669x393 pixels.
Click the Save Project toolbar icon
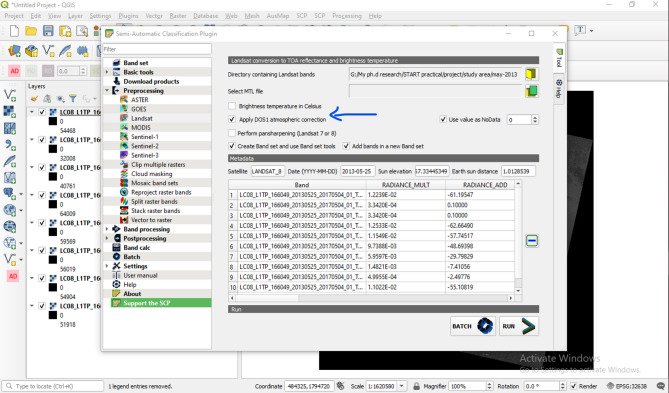click(48, 31)
